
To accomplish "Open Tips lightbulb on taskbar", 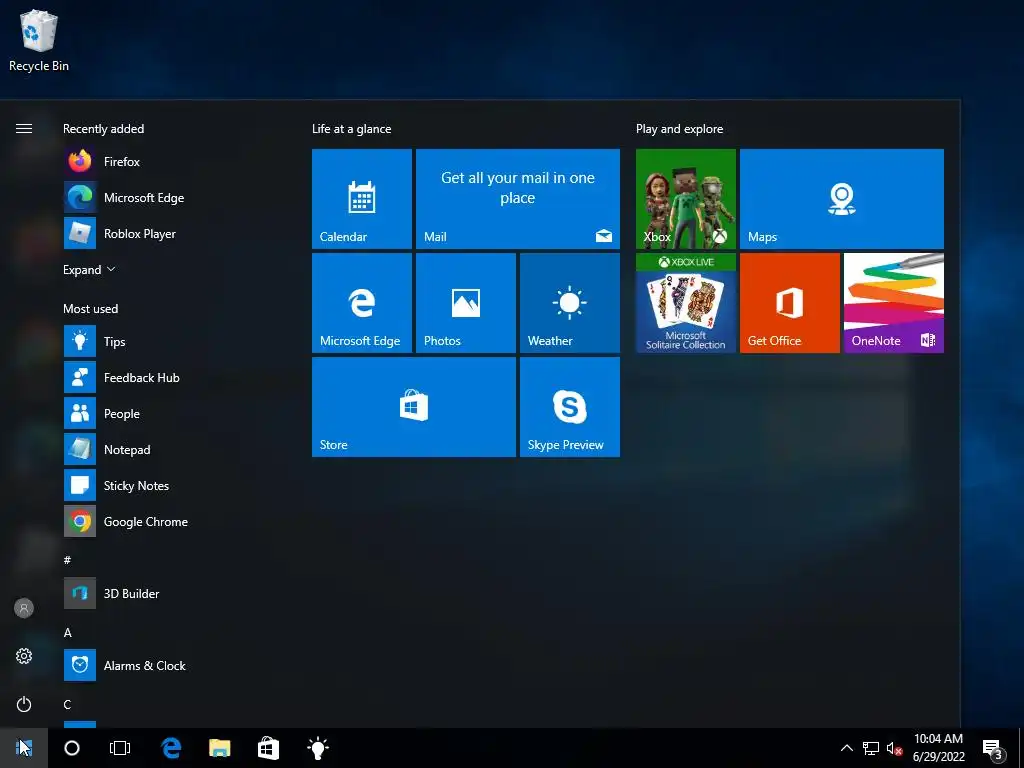I will point(317,748).
